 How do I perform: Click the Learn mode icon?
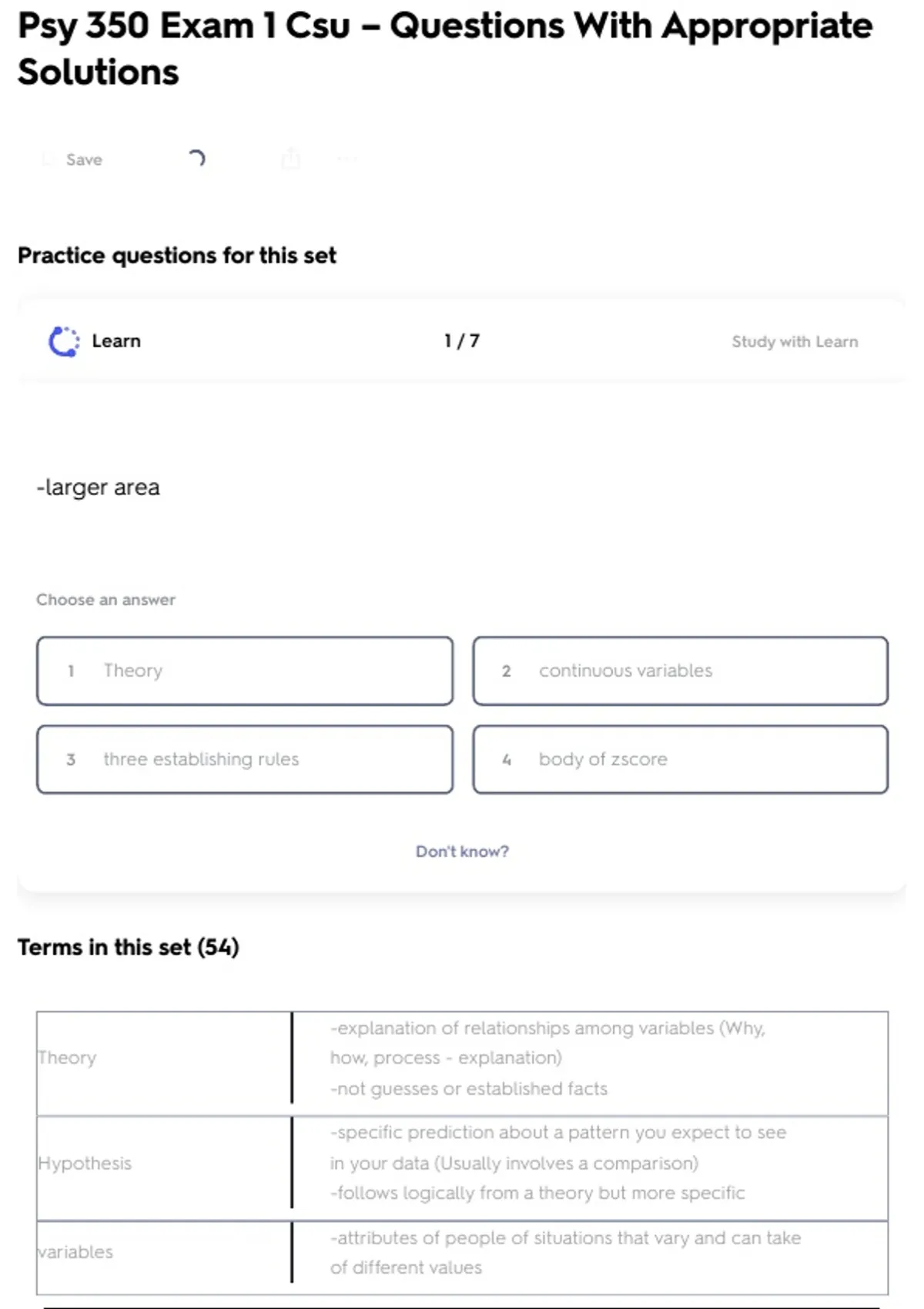click(64, 341)
